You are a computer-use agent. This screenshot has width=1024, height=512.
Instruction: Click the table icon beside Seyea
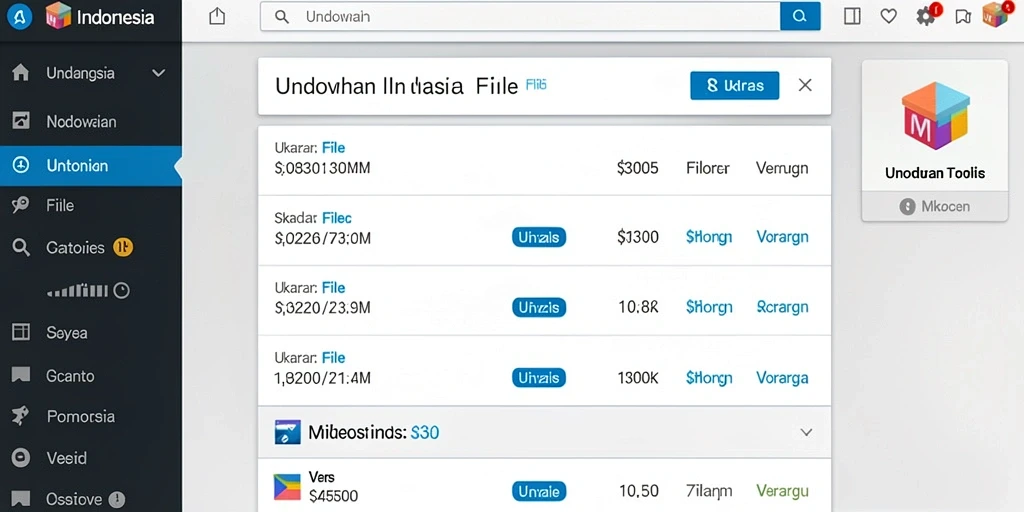(x=21, y=332)
